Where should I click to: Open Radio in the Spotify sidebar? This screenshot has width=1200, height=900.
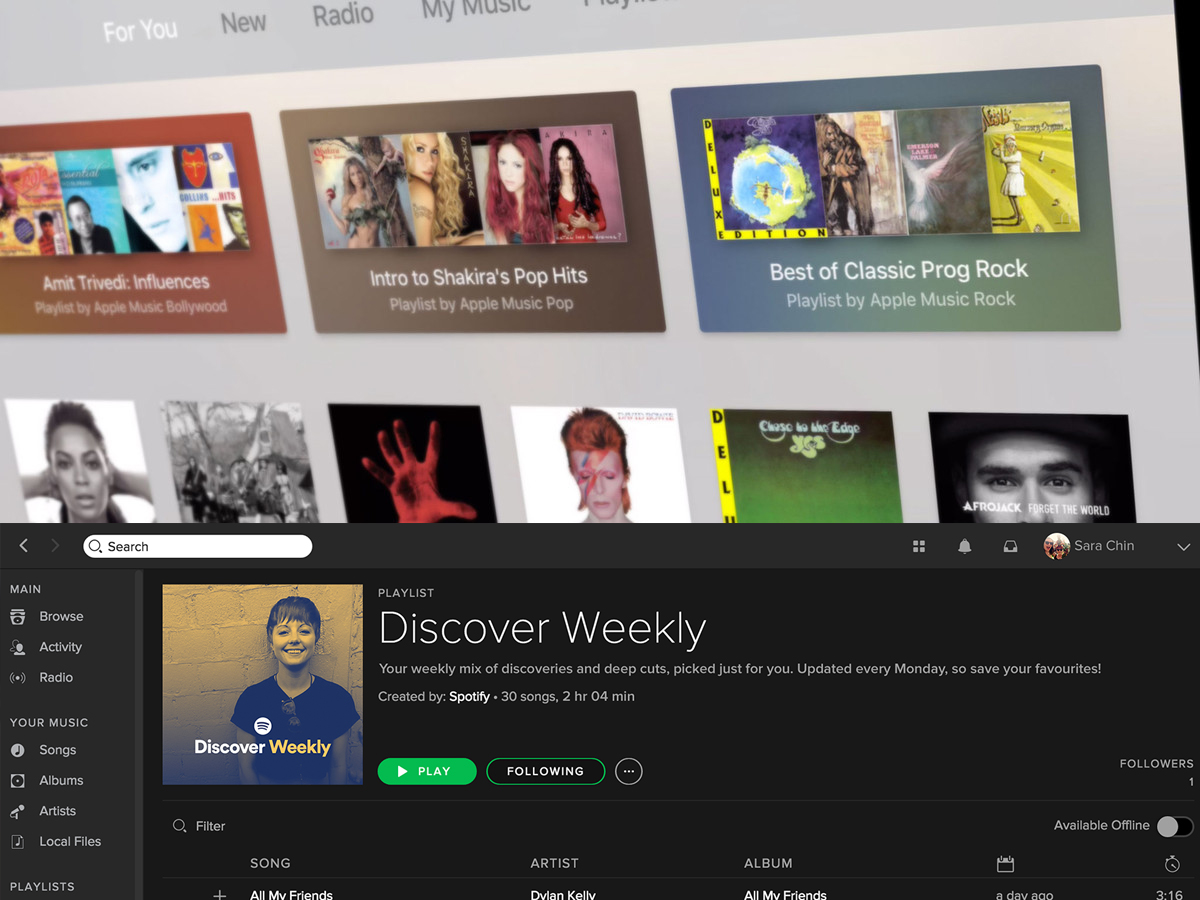(56, 677)
